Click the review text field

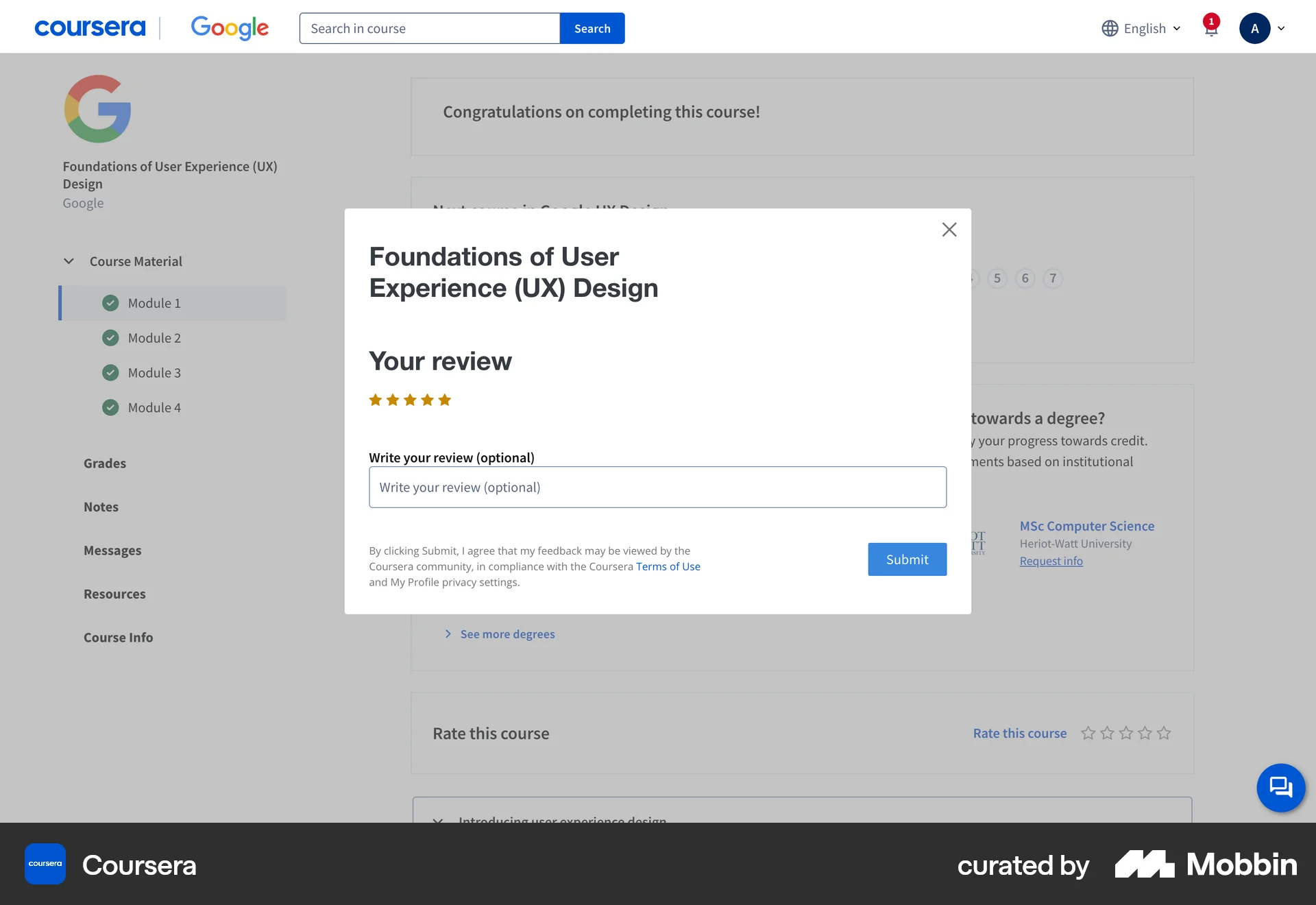(x=657, y=487)
